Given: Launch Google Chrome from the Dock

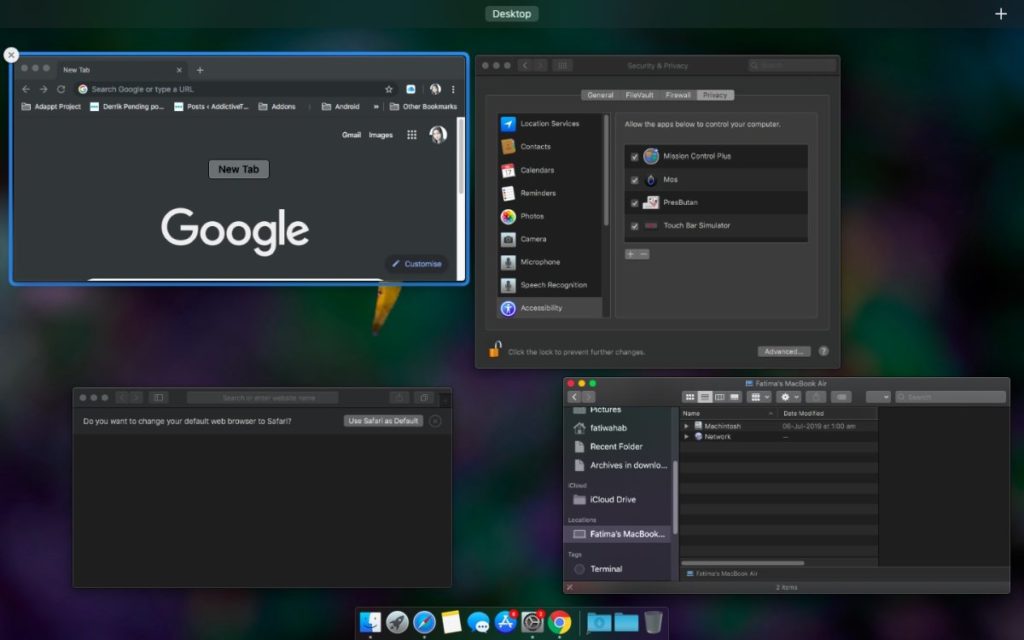Looking at the screenshot, I should (558, 622).
